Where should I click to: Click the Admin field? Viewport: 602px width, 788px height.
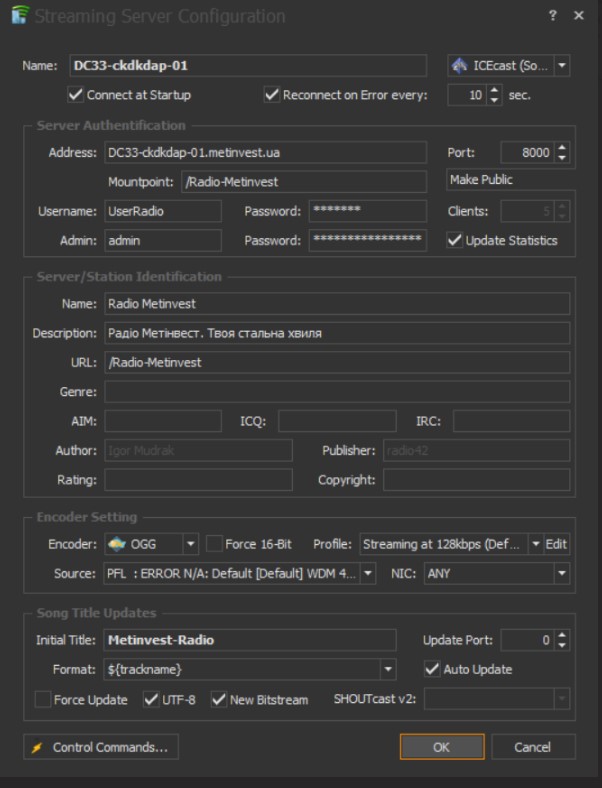pos(163,240)
